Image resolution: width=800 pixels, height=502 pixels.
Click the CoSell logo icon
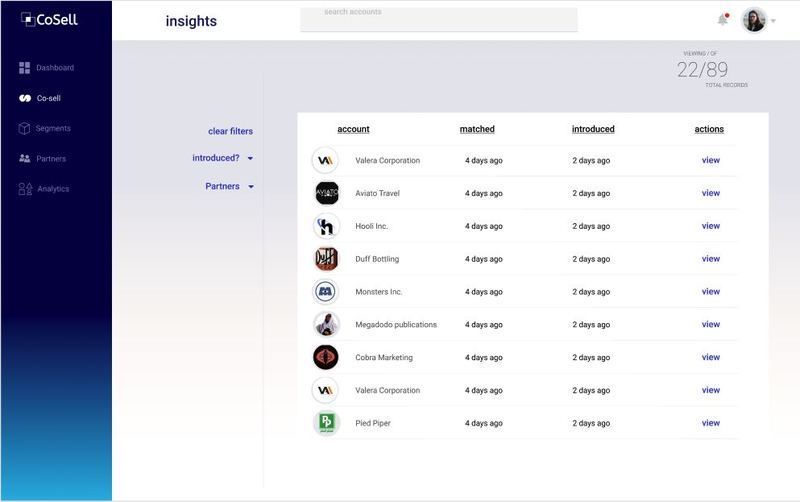28,19
